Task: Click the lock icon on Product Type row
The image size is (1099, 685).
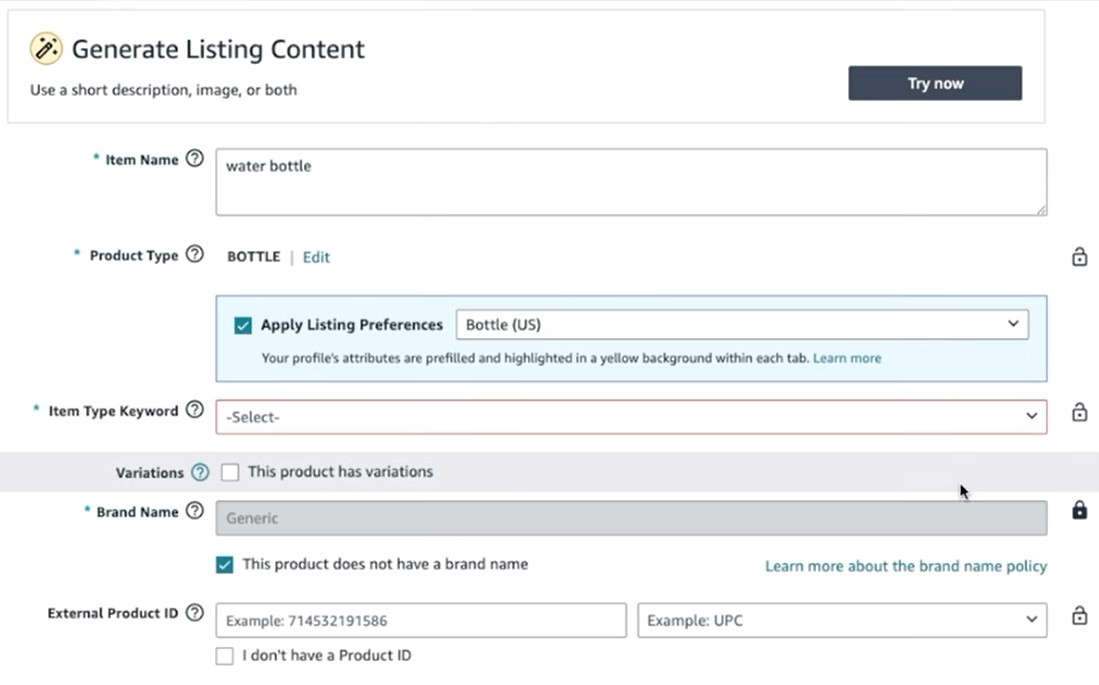Action: click(1079, 257)
